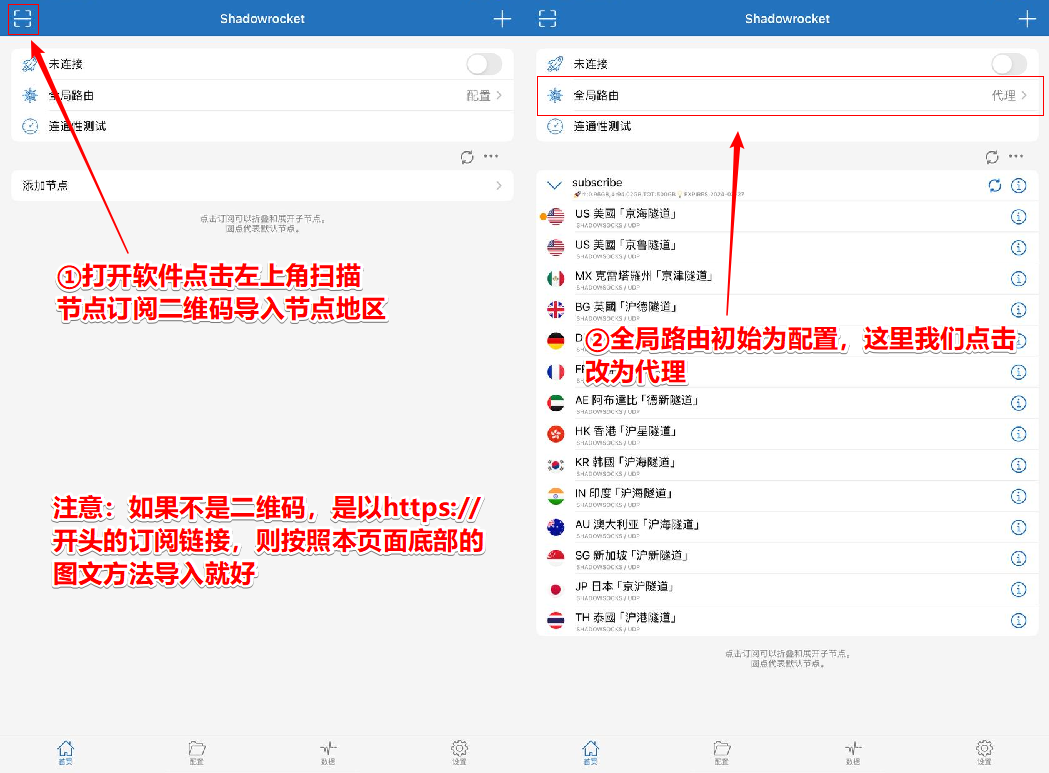Screen dimensions: 1049x773
Task: Expand the 添加节点 row
Action: point(262,186)
